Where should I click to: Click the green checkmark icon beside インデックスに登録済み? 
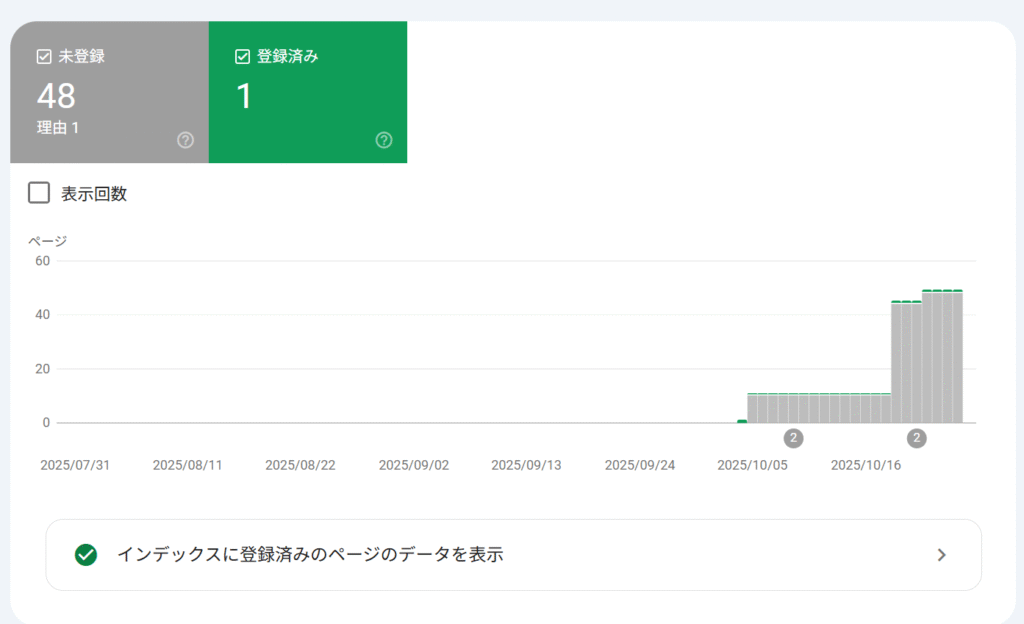click(86, 555)
